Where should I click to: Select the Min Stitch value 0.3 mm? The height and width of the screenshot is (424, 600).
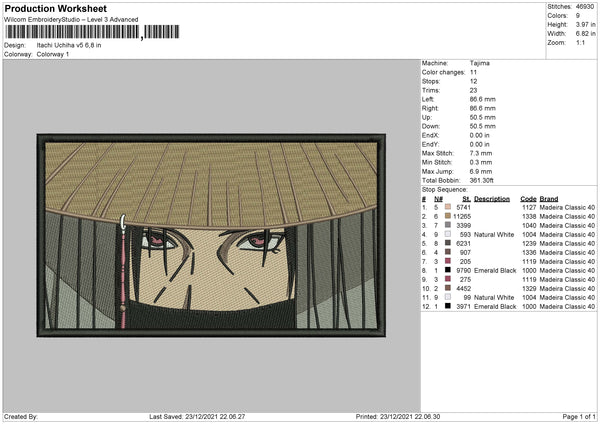(x=481, y=162)
